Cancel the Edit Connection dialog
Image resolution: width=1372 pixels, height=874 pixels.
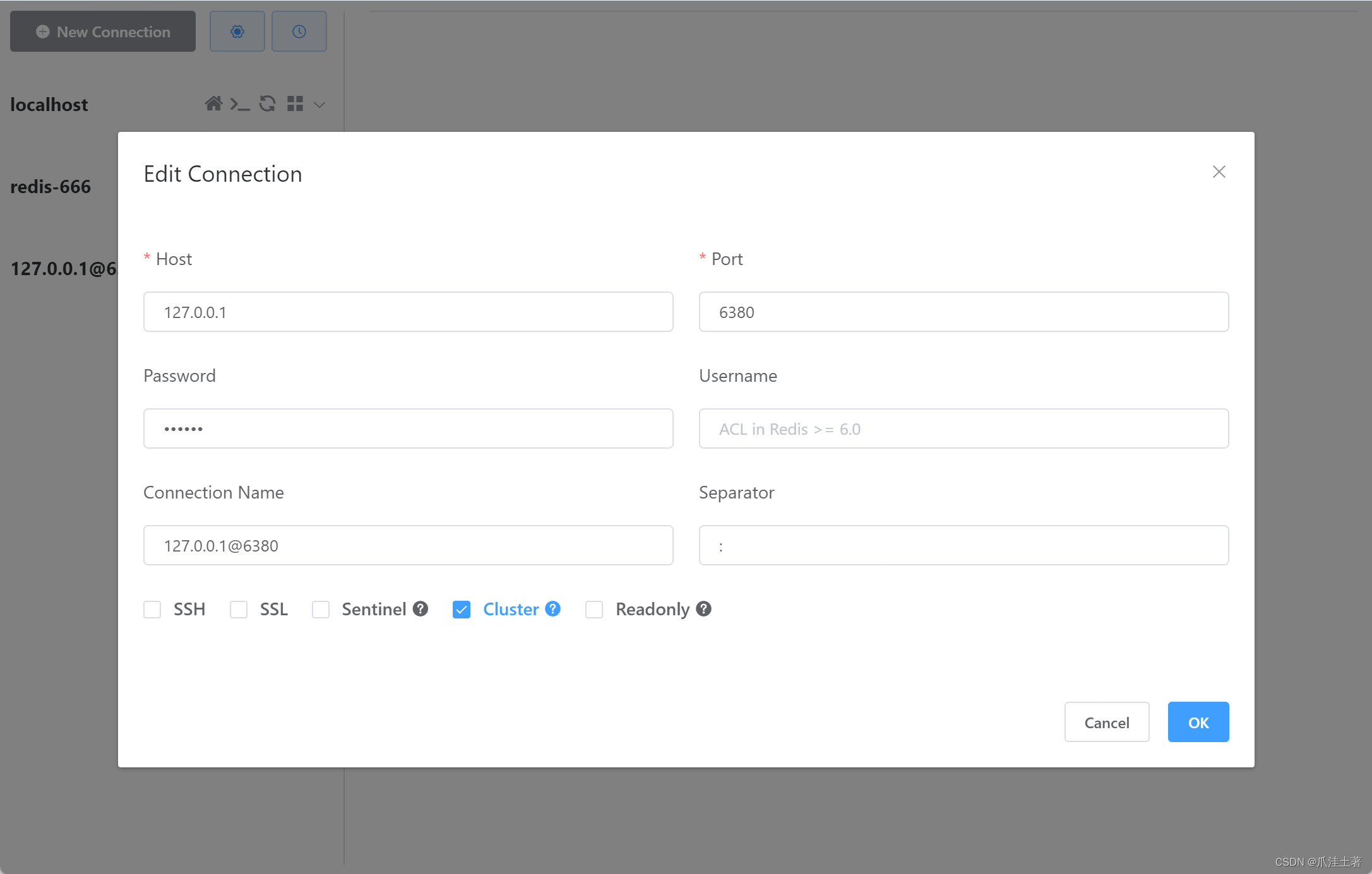[1106, 722]
